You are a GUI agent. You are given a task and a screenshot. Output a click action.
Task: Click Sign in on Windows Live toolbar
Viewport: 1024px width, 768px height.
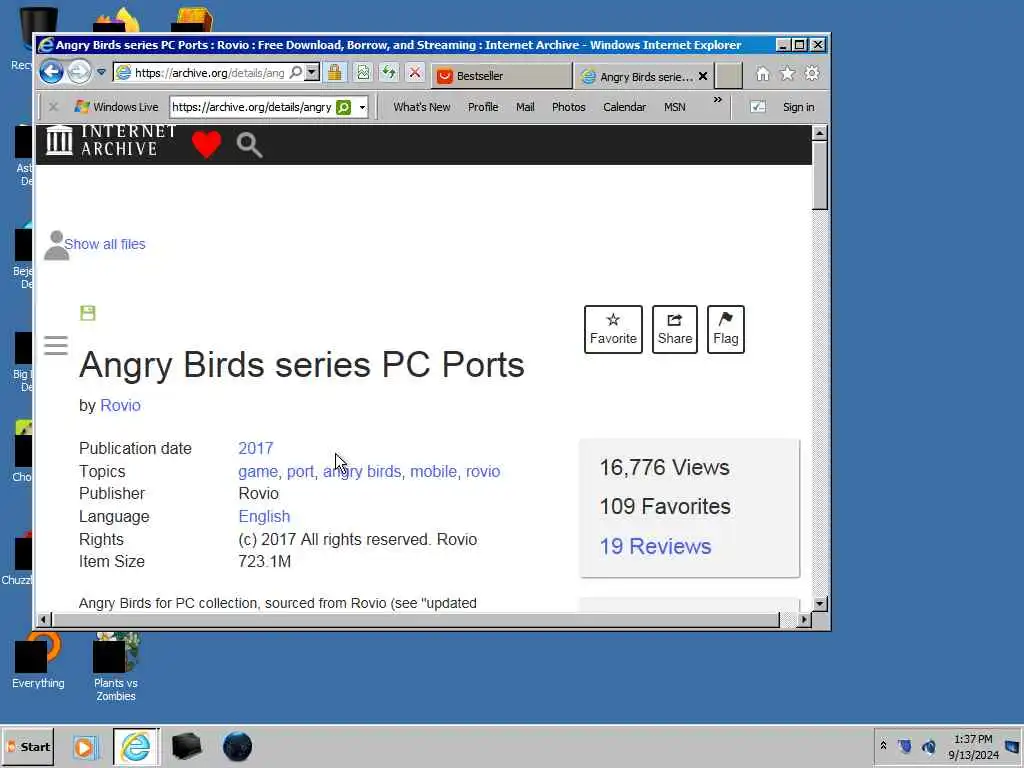798,107
